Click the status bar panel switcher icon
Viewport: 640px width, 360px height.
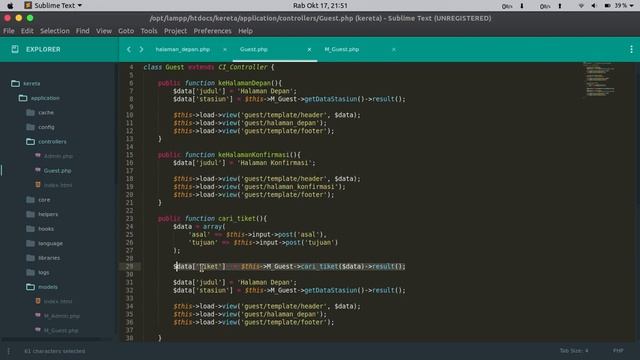coord(9,351)
